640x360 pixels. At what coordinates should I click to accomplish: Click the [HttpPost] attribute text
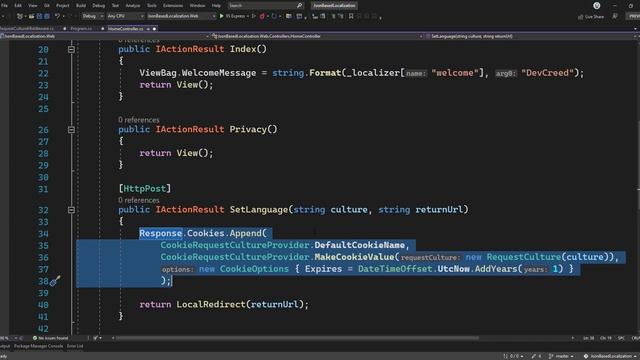(x=144, y=189)
